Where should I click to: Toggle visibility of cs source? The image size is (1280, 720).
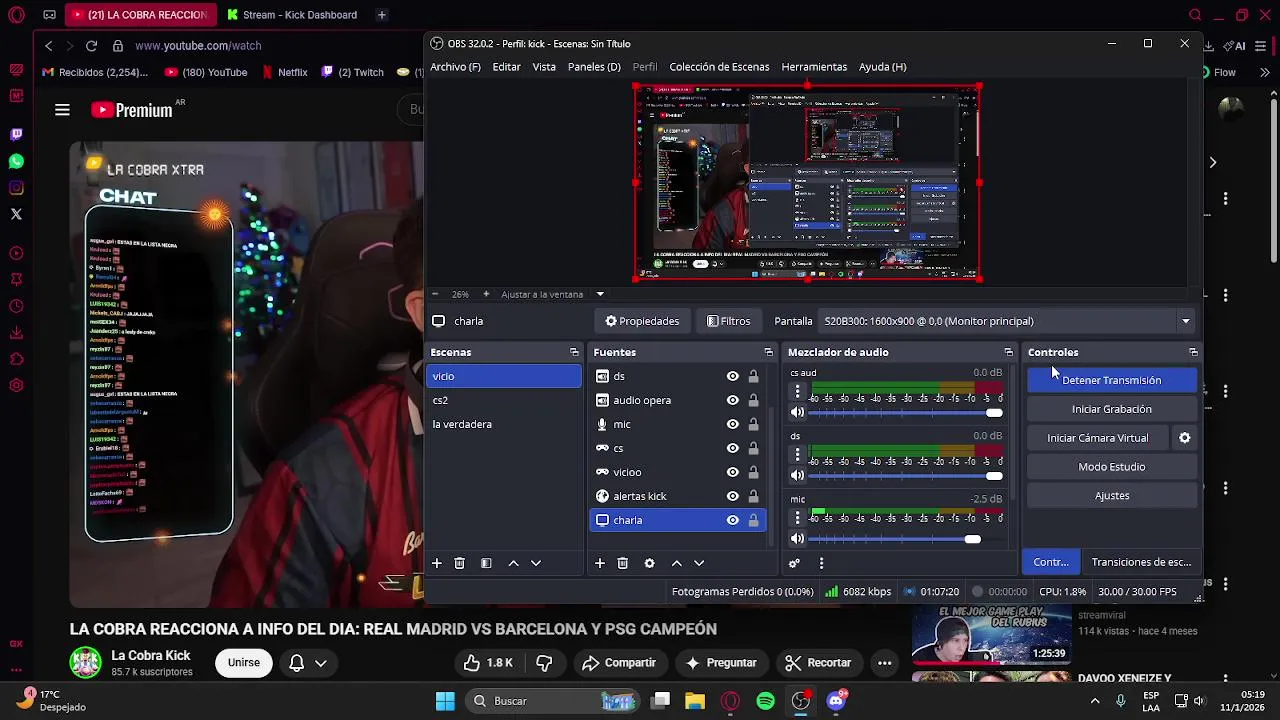tap(732, 448)
